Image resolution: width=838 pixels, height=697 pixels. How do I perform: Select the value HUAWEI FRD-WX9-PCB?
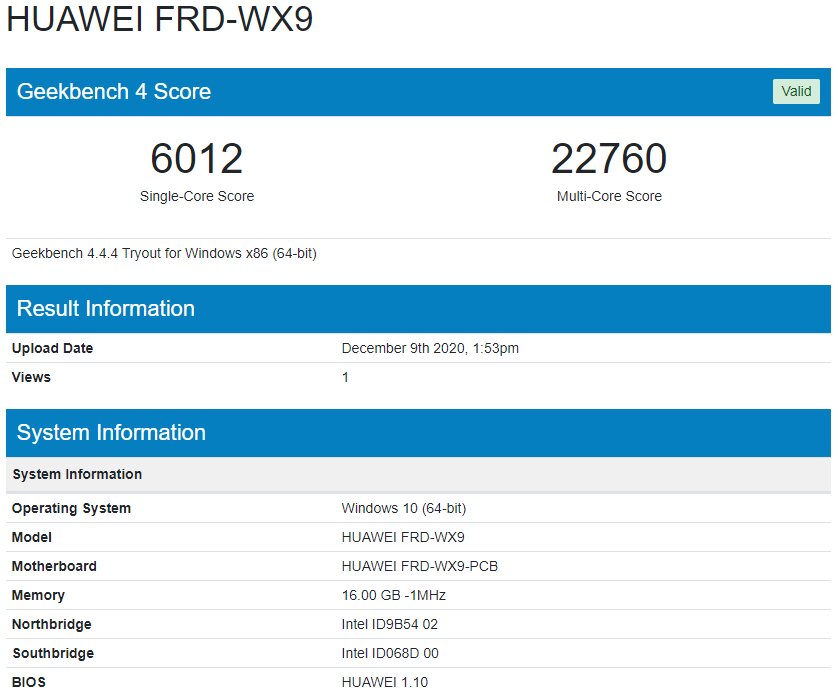click(420, 566)
